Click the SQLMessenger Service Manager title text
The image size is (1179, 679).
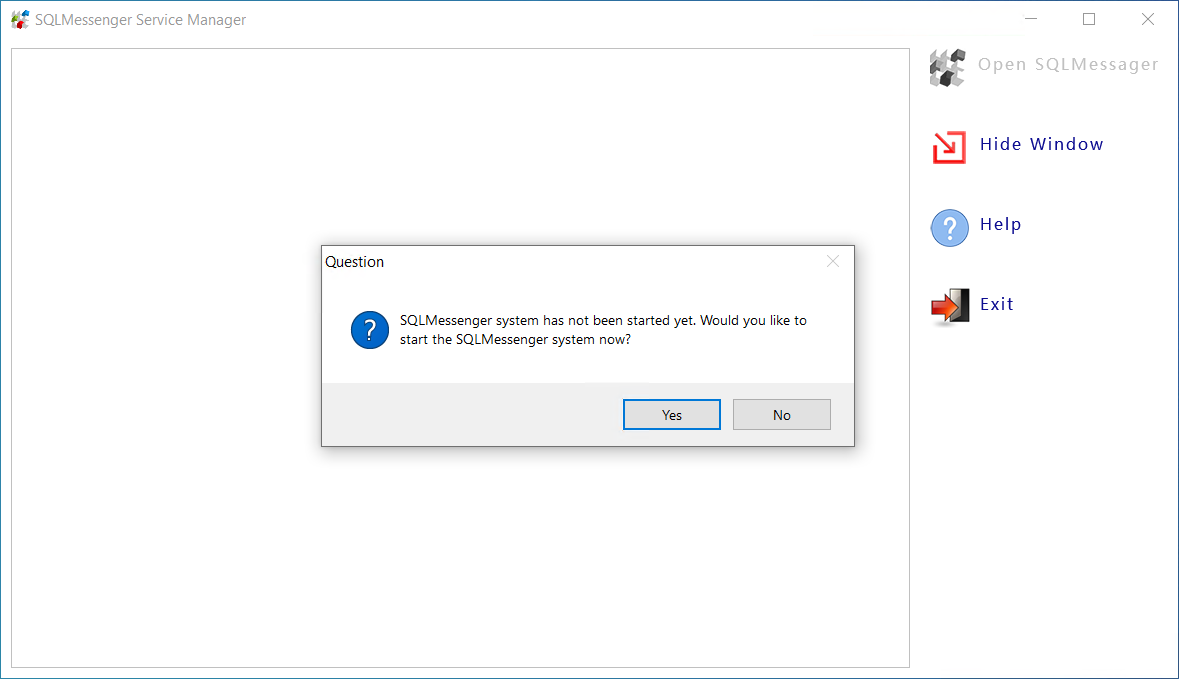141,20
